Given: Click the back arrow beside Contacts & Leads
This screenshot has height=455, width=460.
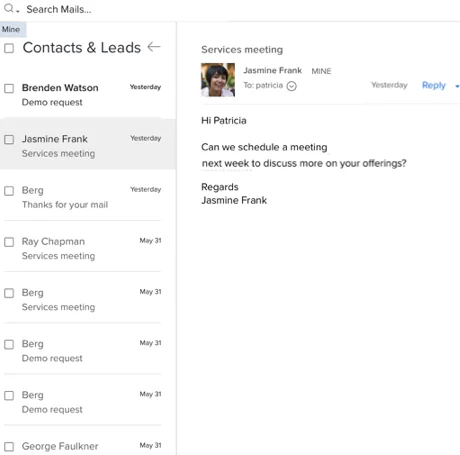Looking at the screenshot, I should (x=154, y=47).
